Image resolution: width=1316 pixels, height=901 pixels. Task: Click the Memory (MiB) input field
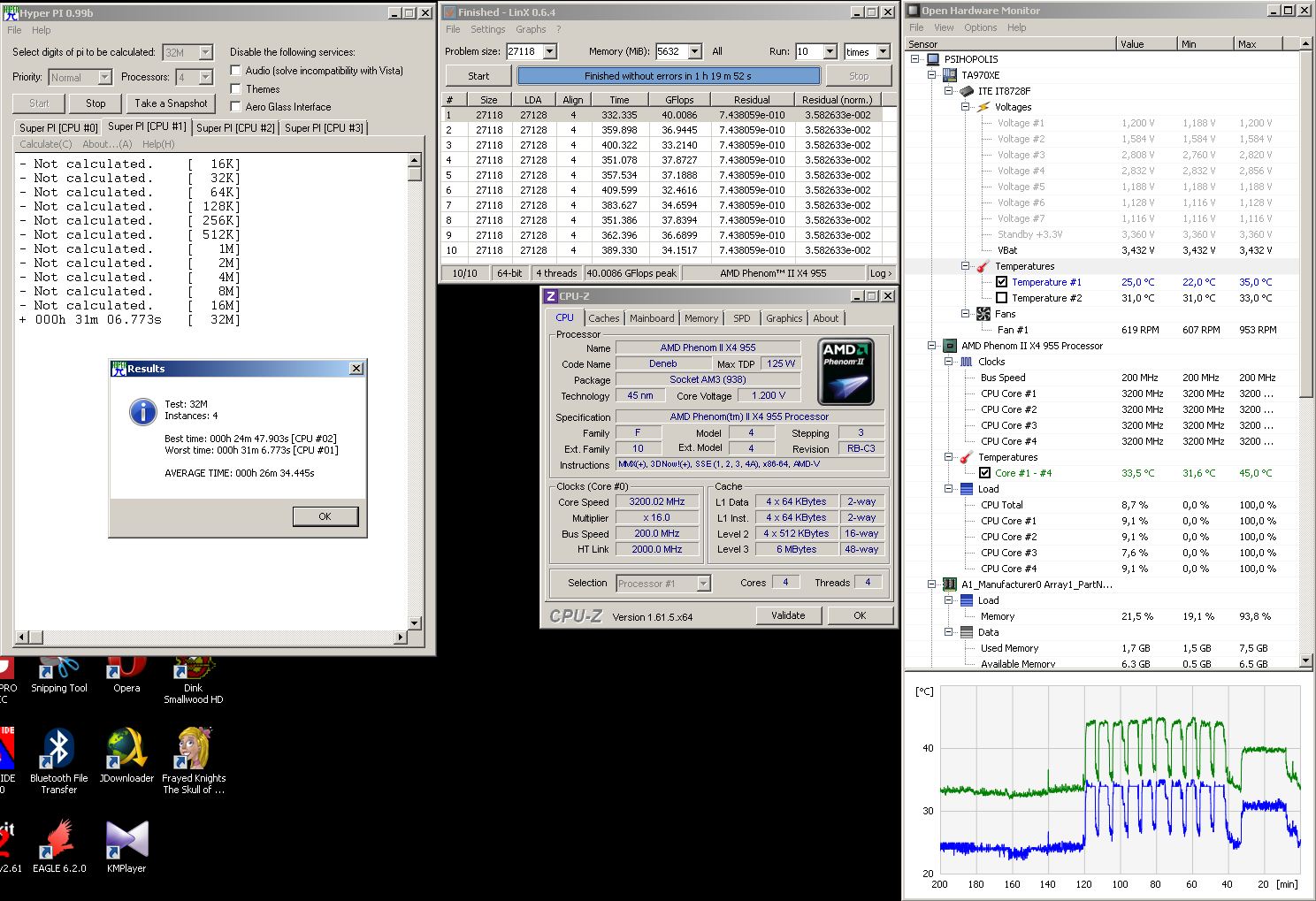670,52
